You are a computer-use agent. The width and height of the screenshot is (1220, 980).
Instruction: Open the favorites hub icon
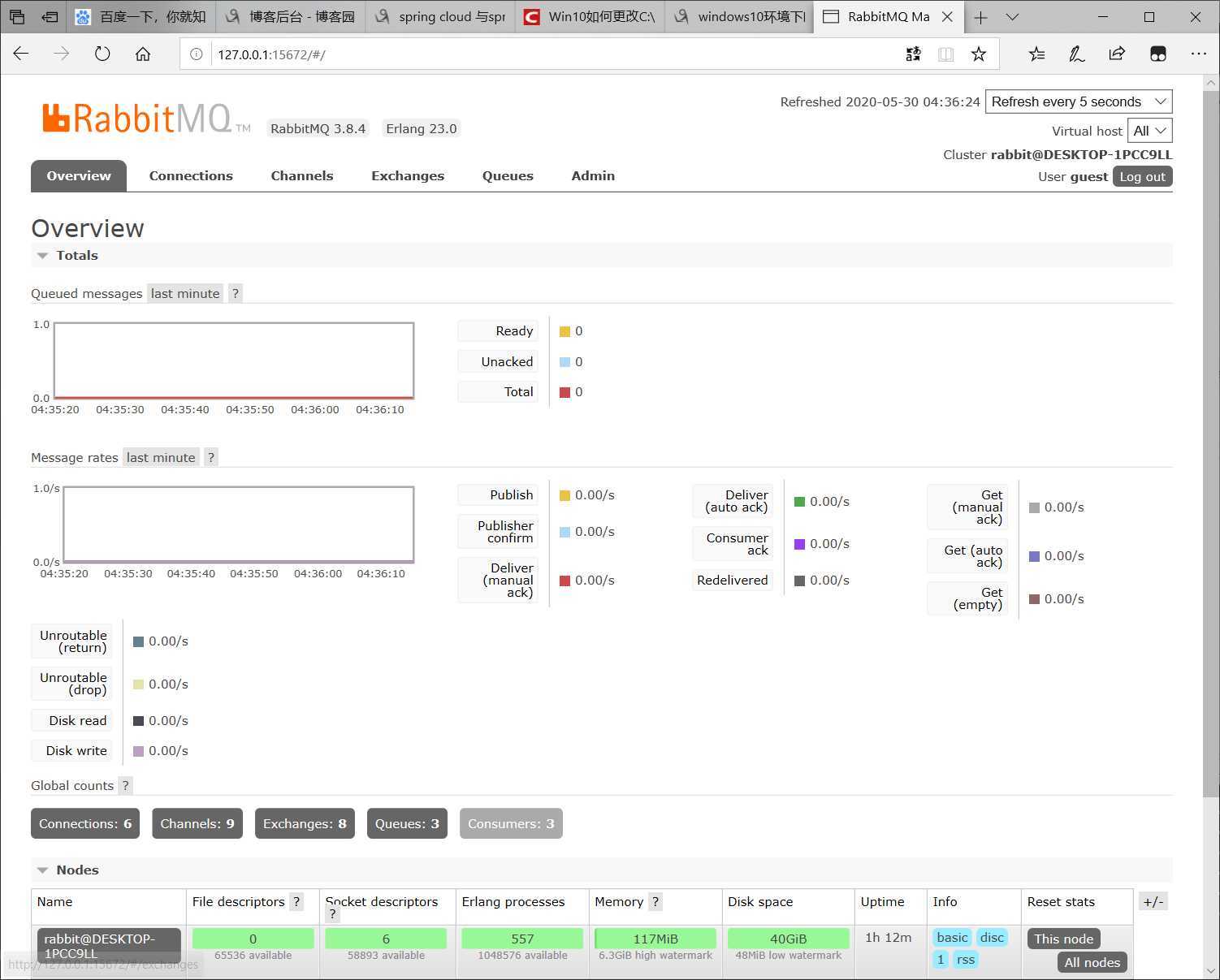pyautogui.click(x=1037, y=54)
